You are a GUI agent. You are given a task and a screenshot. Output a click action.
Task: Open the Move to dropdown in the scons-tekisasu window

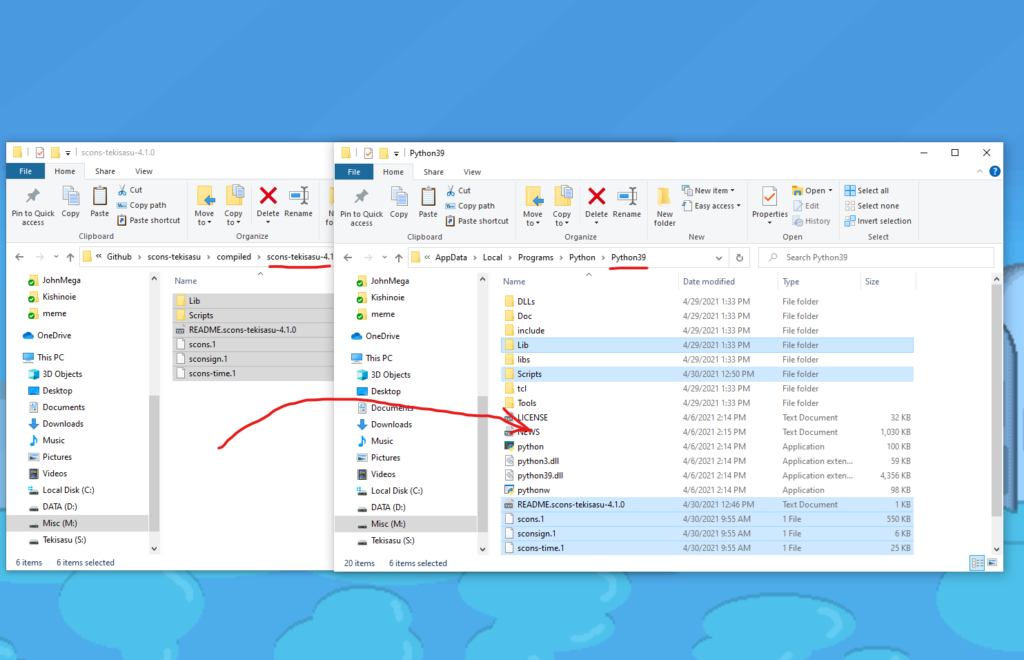(x=204, y=206)
